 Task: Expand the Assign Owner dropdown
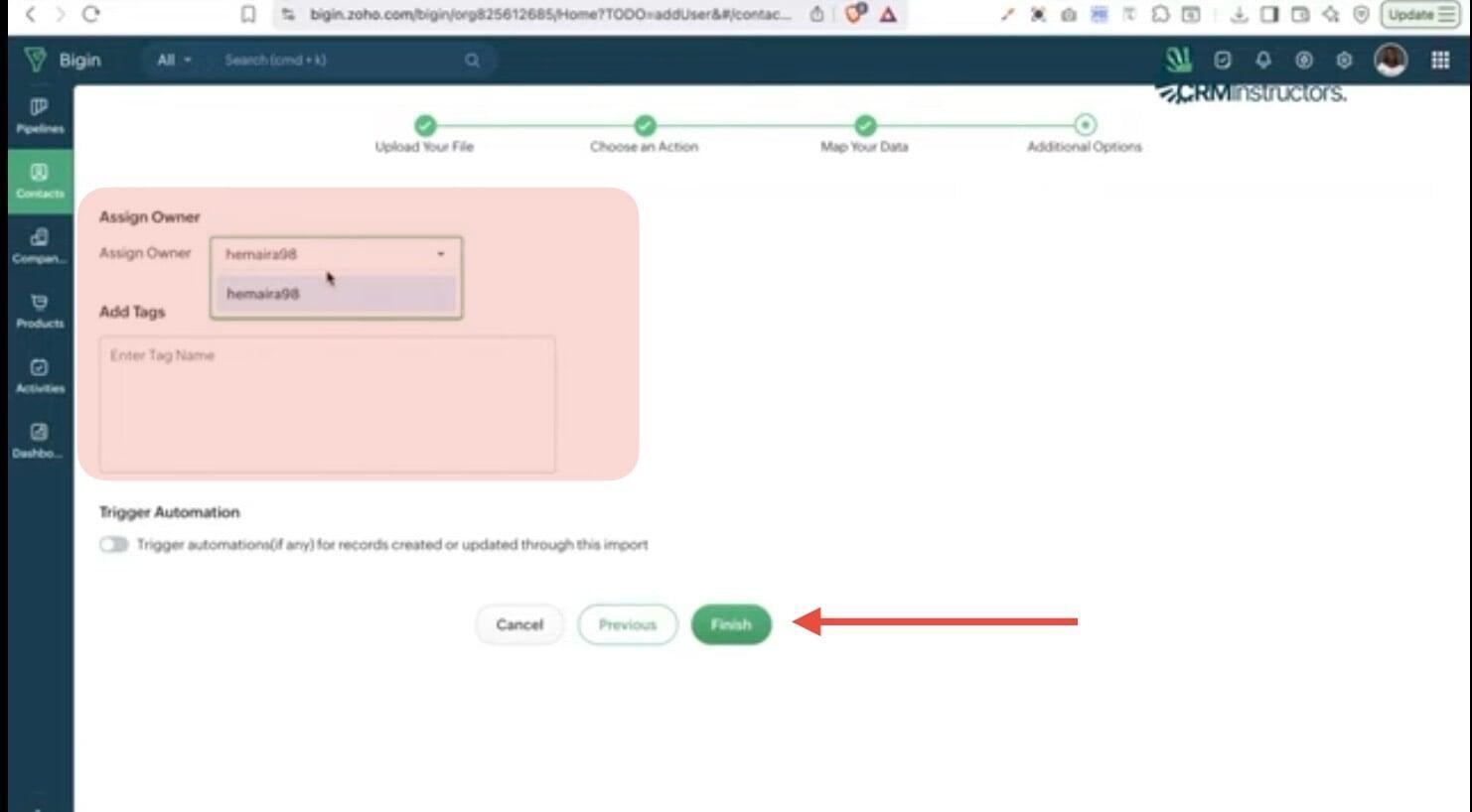click(x=336, y=254)
